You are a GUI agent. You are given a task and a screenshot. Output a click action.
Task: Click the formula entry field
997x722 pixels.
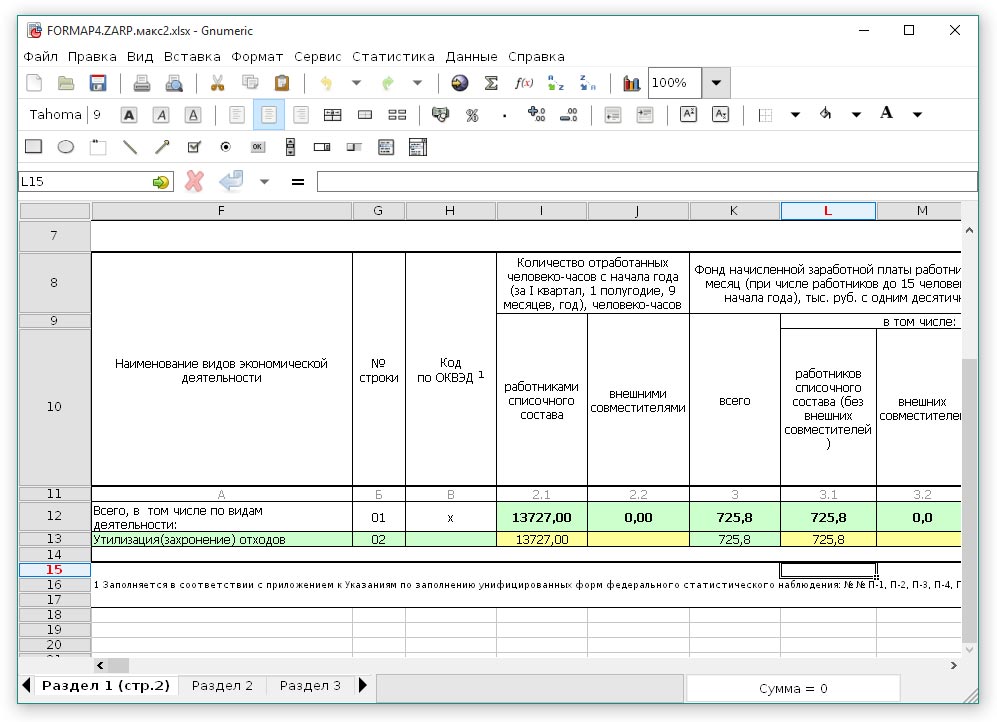(x=647, y=182)
